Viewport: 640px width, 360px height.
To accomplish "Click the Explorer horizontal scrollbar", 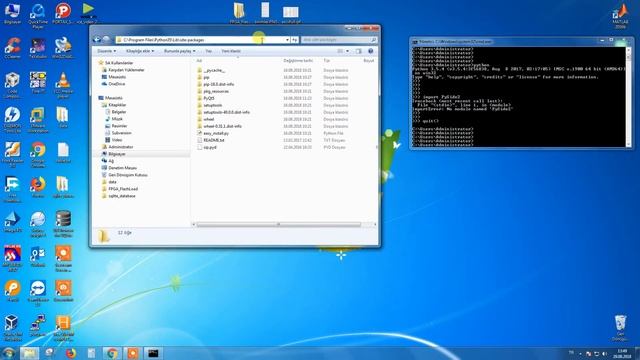I will [x=279, y=224].
